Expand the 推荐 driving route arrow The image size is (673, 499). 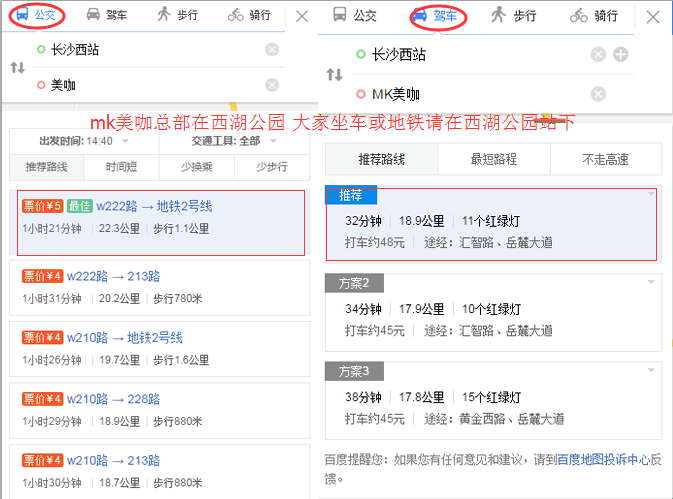click(x=651, y=194)
